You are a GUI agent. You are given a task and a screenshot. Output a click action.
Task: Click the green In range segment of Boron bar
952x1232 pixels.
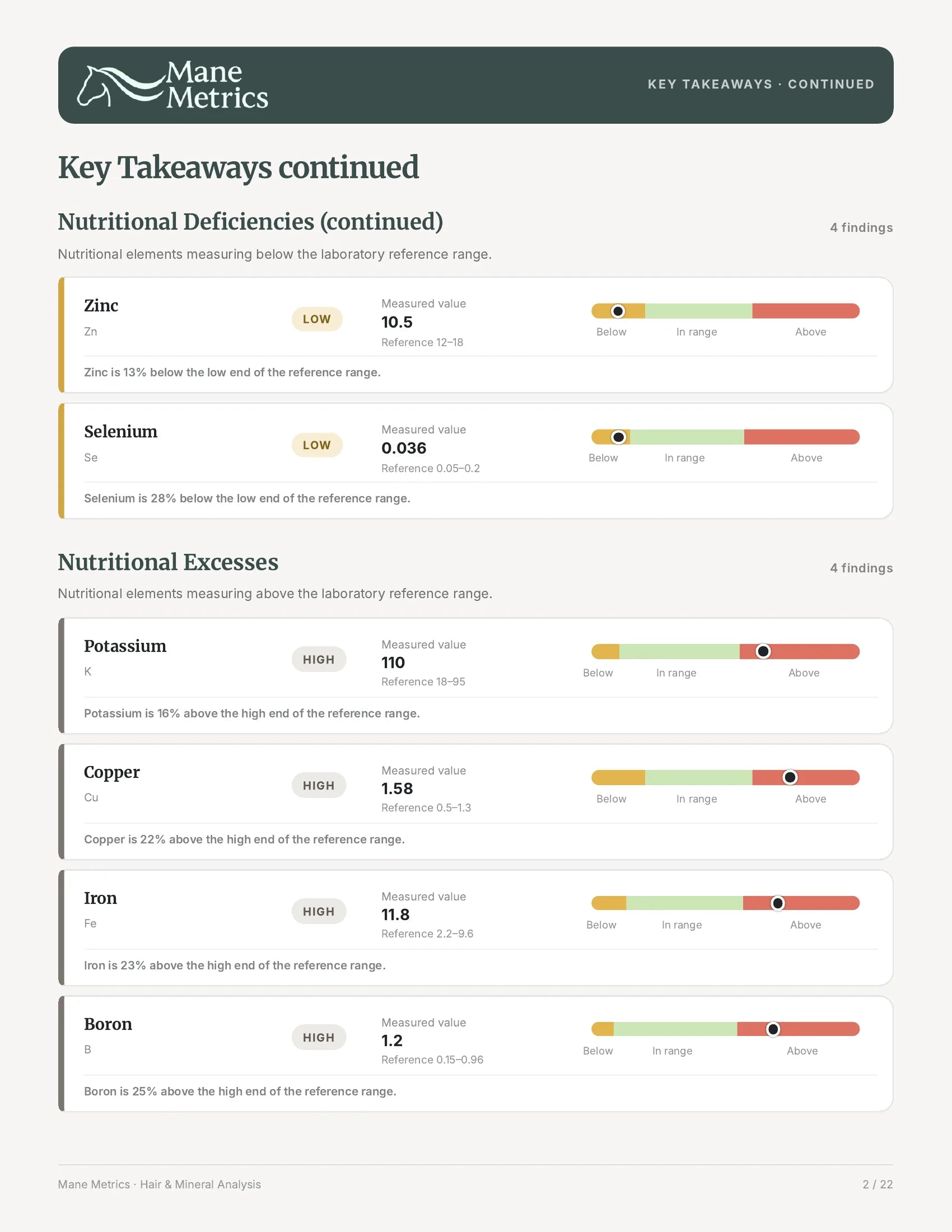pos(675,1029)
